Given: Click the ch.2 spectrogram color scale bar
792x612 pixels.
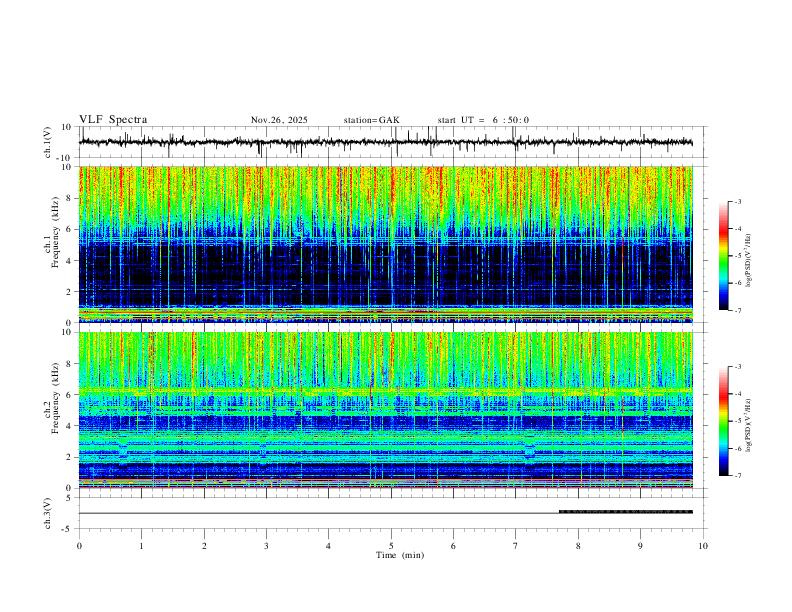Looking at the screenshot, I should point(724,421).
